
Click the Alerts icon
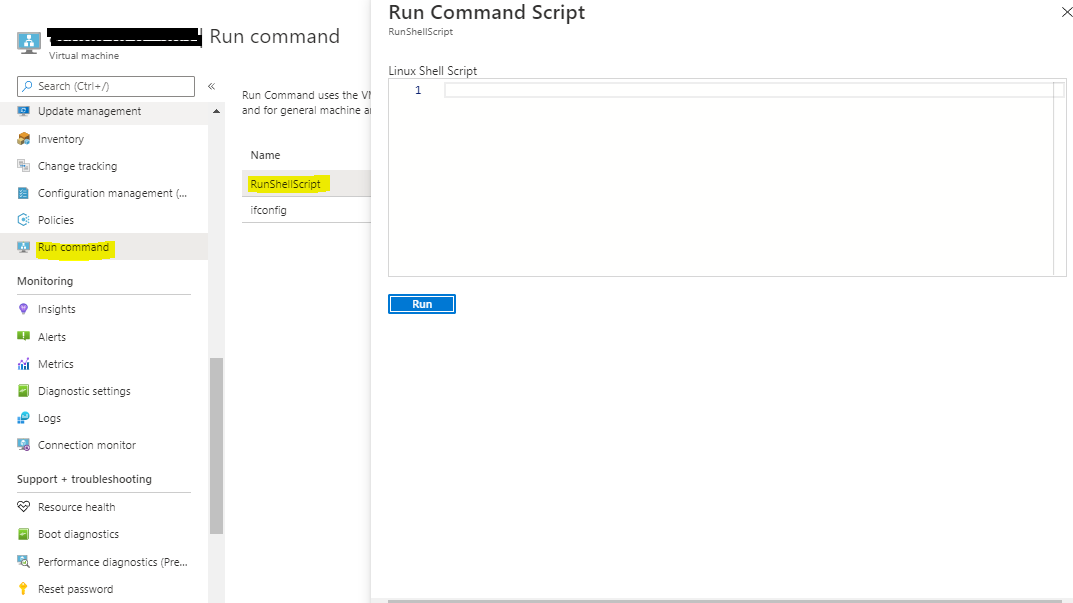coord(24,337)
